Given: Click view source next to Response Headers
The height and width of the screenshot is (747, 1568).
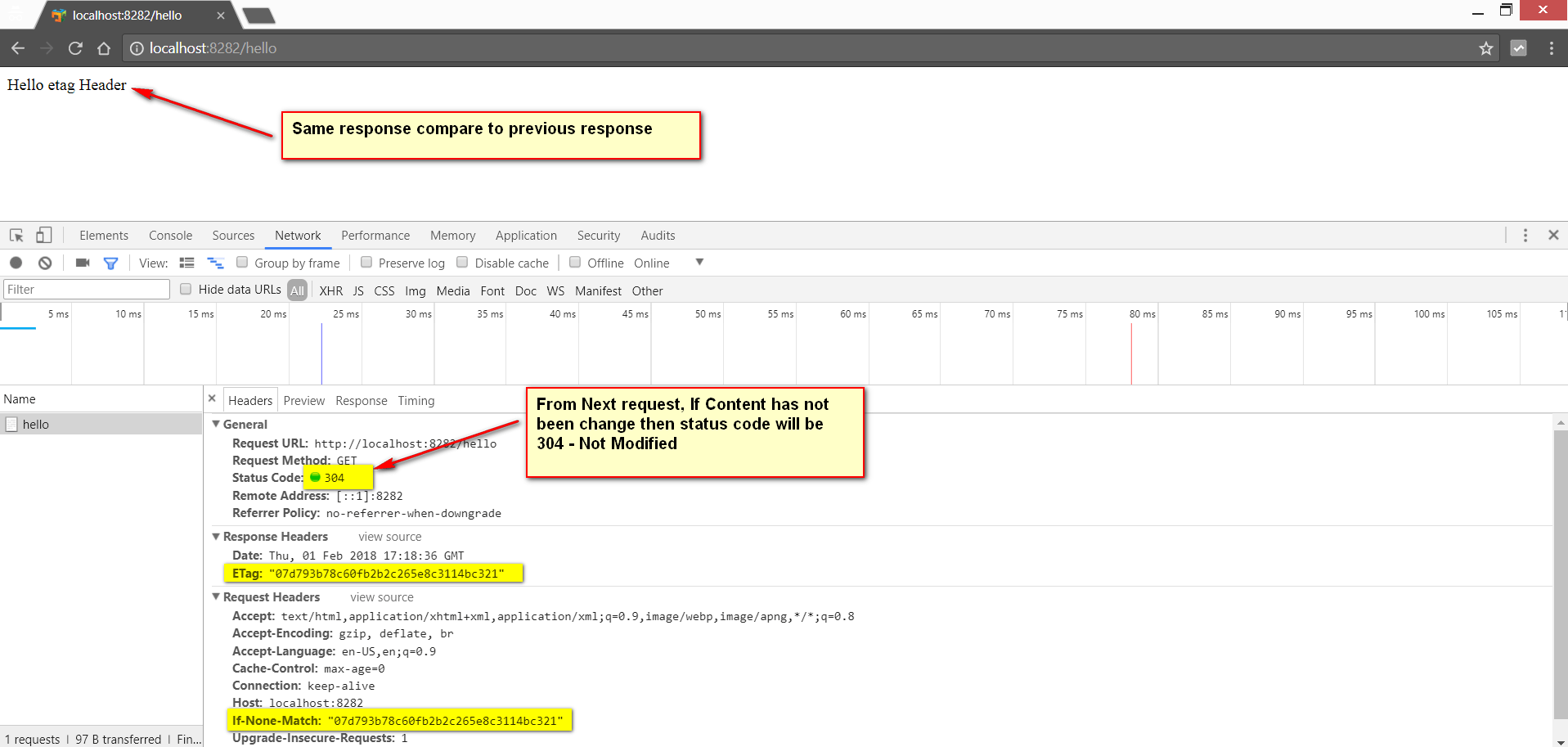Looking at the screenshot, I should 390,537.
